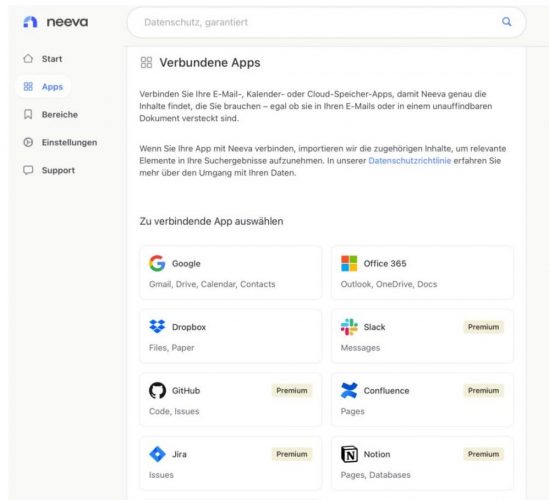Connect the GitHub app

[x=230, y=400]
